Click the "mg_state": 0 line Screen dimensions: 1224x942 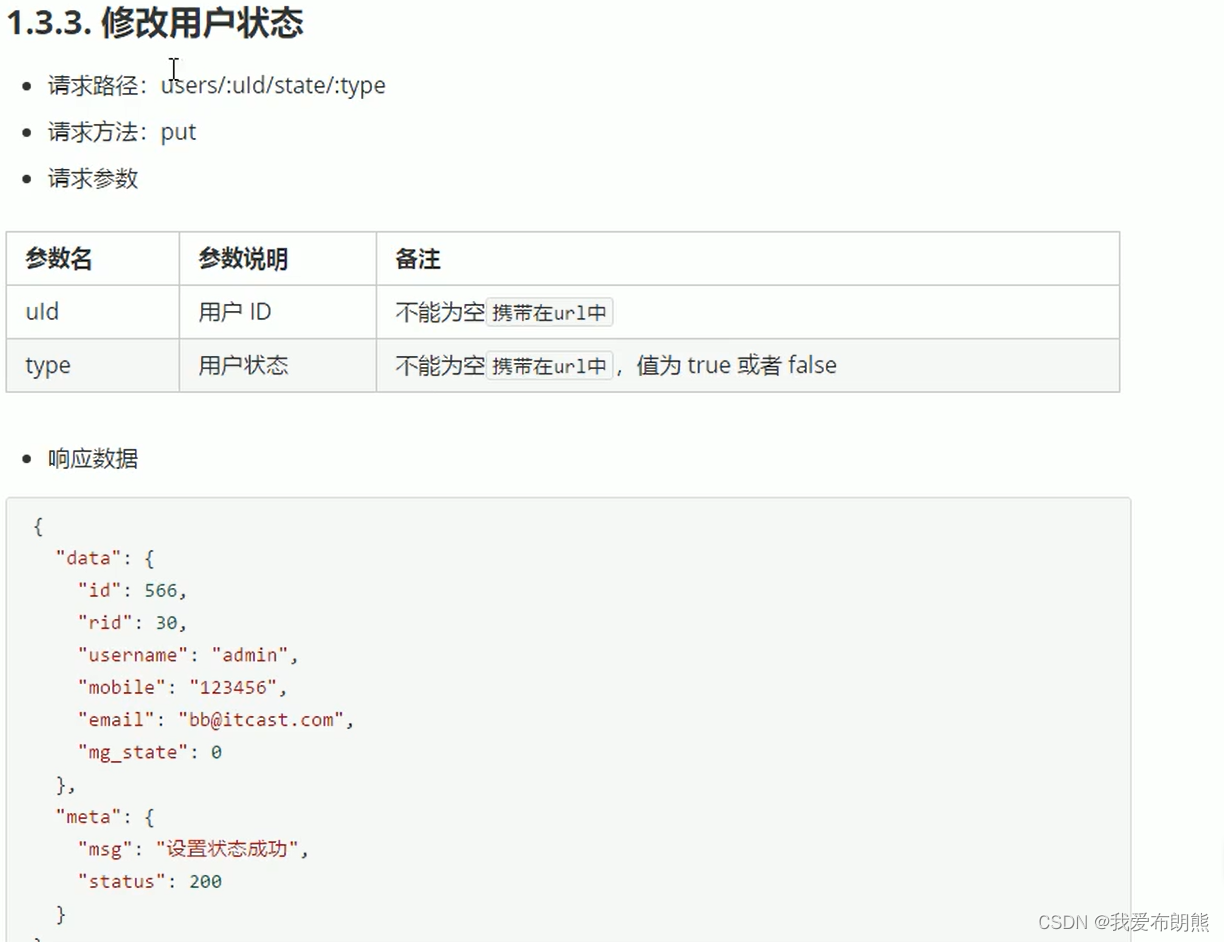[x=149, y=752]
